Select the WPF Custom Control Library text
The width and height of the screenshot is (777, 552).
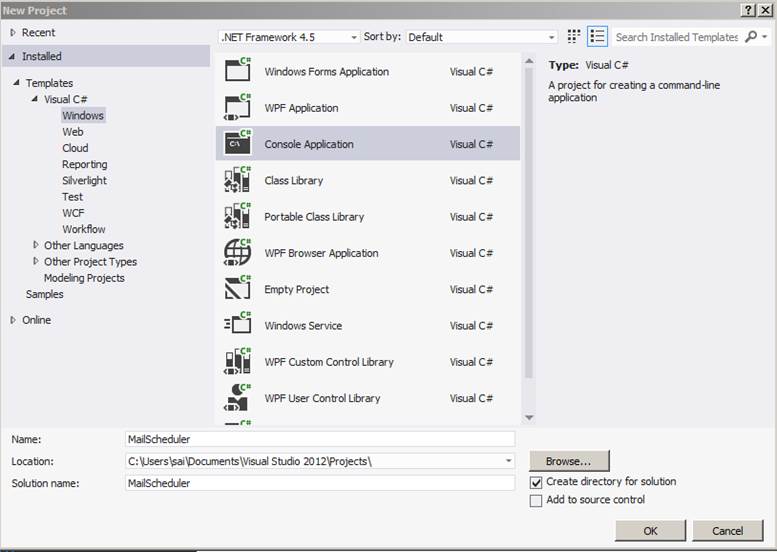329,362
